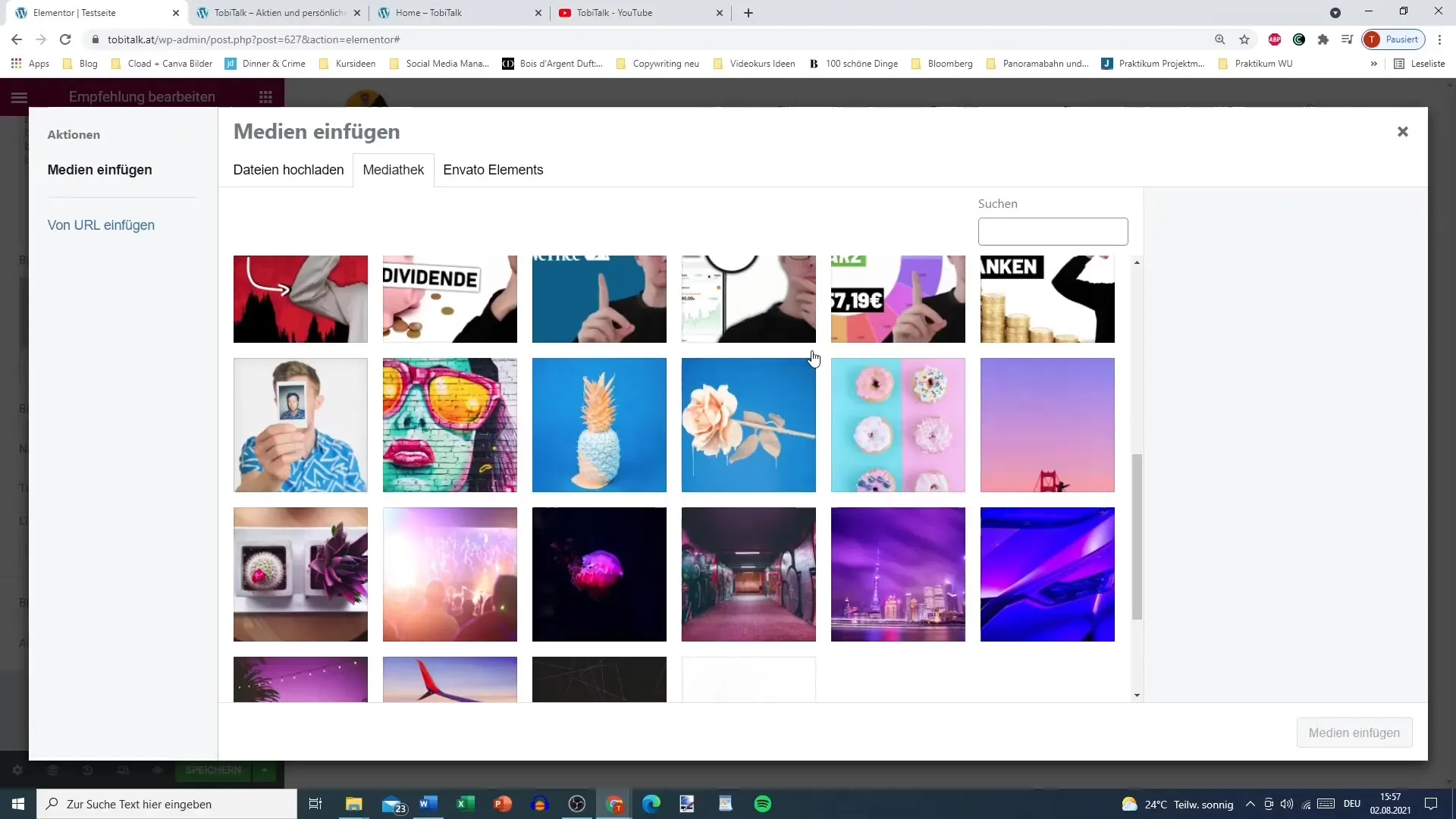Open the AdBlock extension icon
Image resolution: width=1456 pixels, height=819 pixels.
[1275, 39]
